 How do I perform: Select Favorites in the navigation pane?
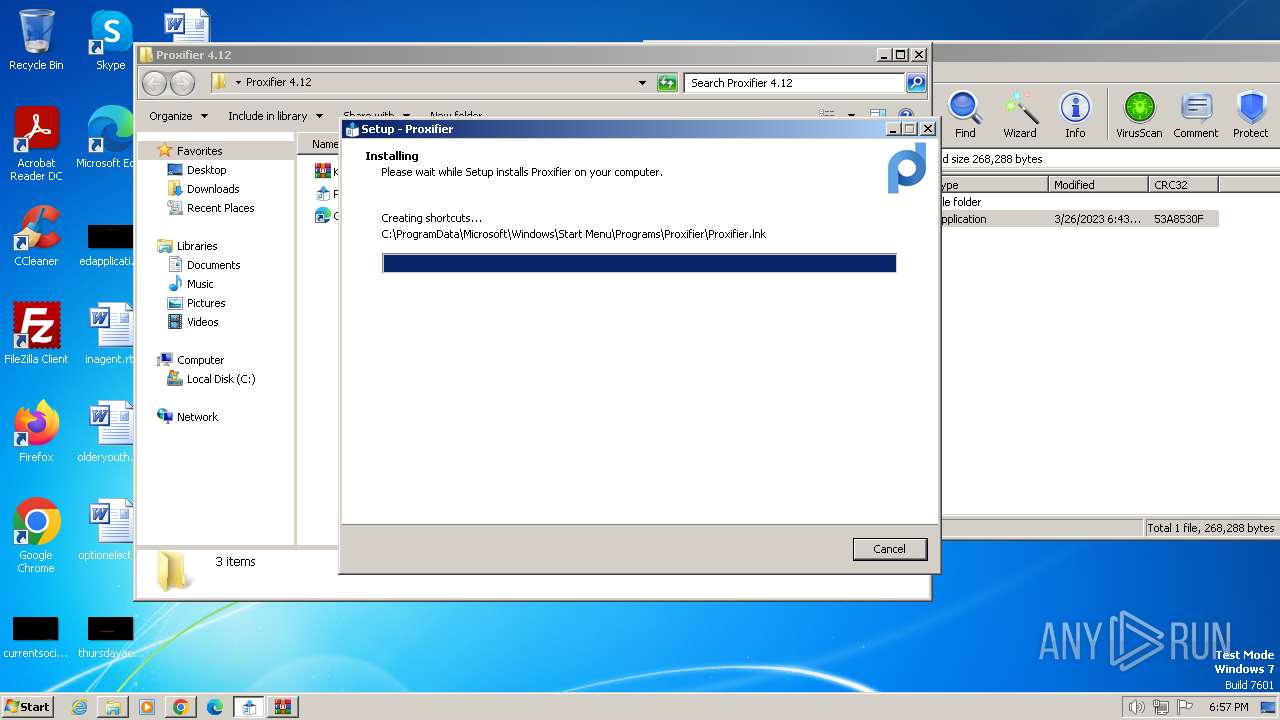(x=199, y=151)
